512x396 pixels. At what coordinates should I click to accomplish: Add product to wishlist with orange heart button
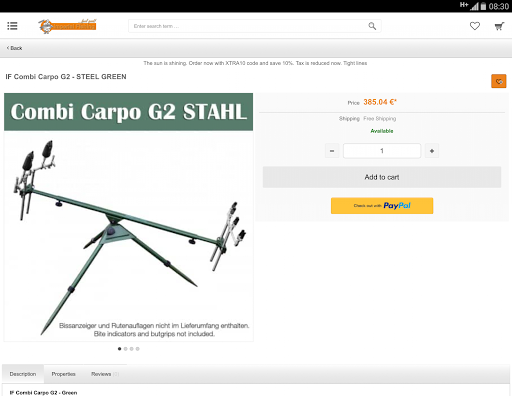tap(499, 81)
